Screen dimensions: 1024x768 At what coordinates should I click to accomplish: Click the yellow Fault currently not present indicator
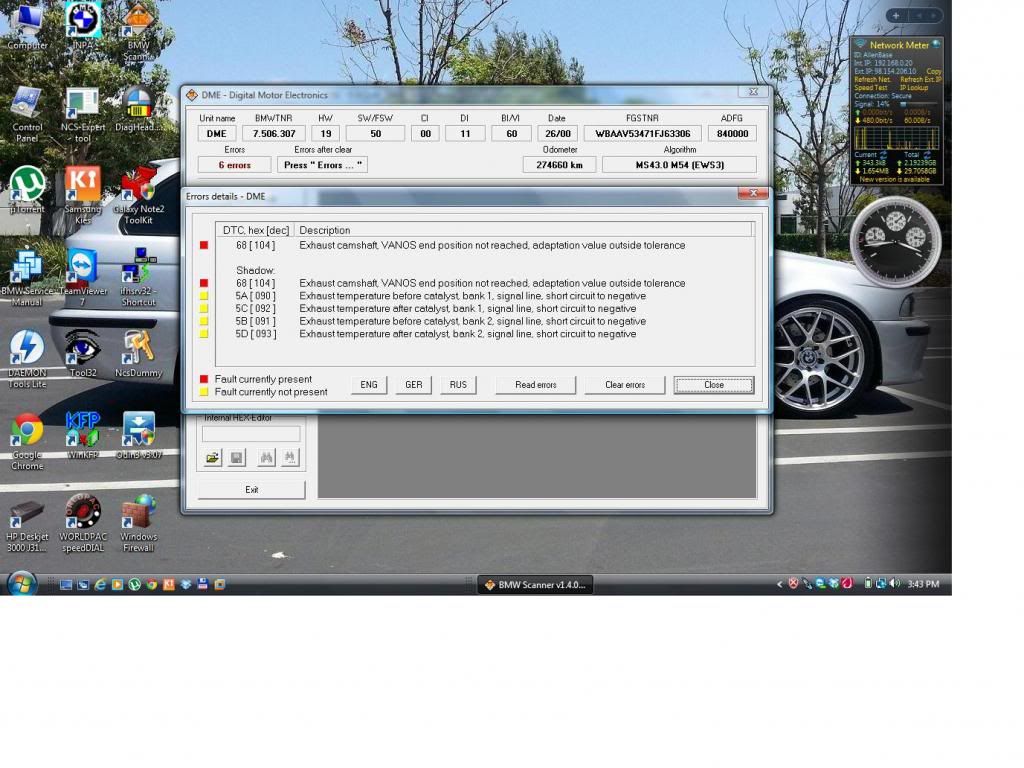click(x=203, y=391)
